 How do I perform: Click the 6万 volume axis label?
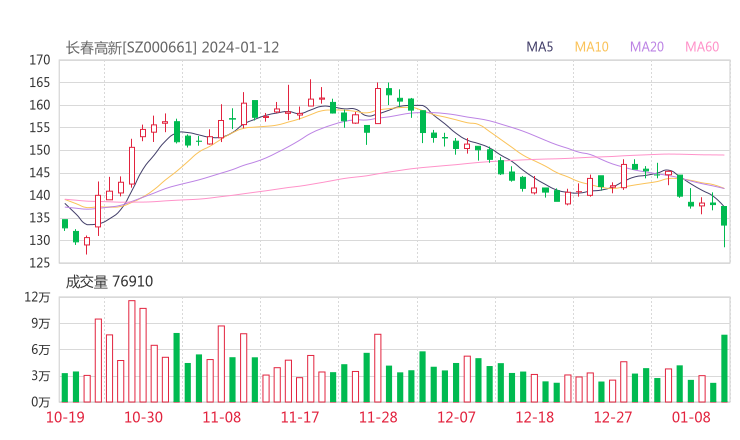[x=41, y=350]
